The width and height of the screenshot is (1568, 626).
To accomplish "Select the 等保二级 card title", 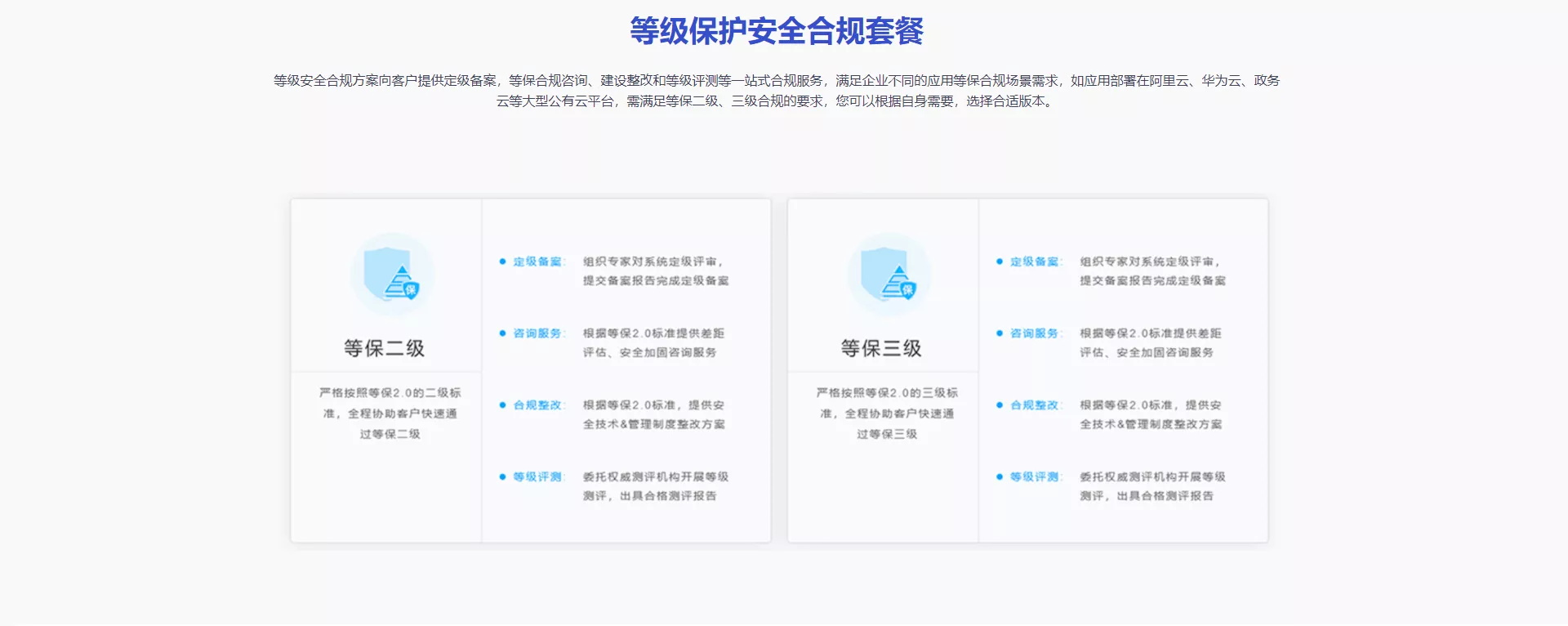I will point(385,348).
